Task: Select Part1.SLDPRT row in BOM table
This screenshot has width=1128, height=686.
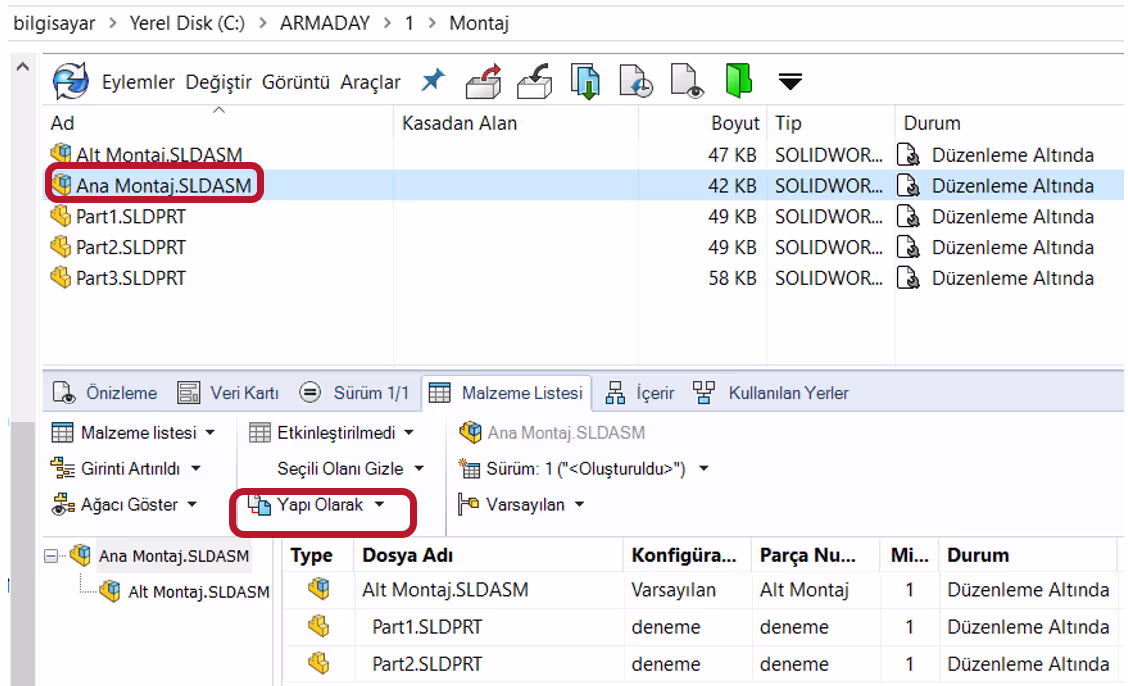Action: 699,627
